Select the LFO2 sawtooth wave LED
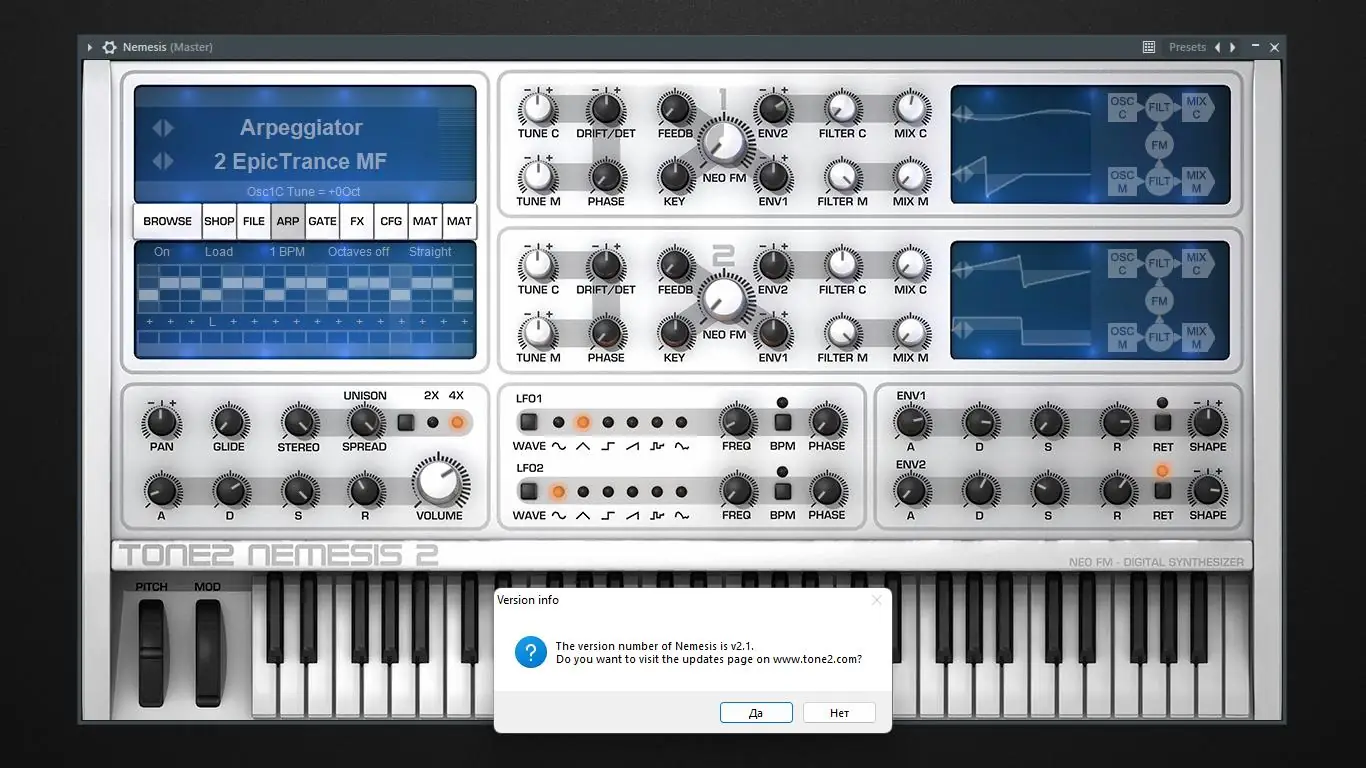Viewport: 1366px width, 768px height. coord(632,491)
